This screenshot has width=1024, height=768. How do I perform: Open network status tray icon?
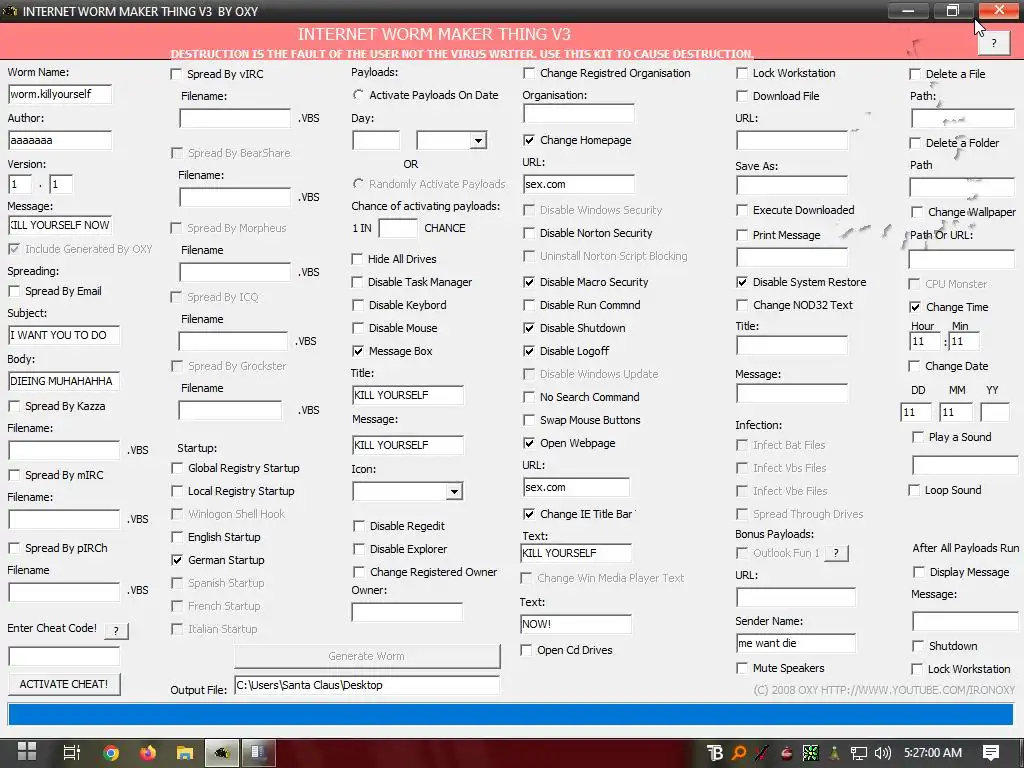point(859,753)
